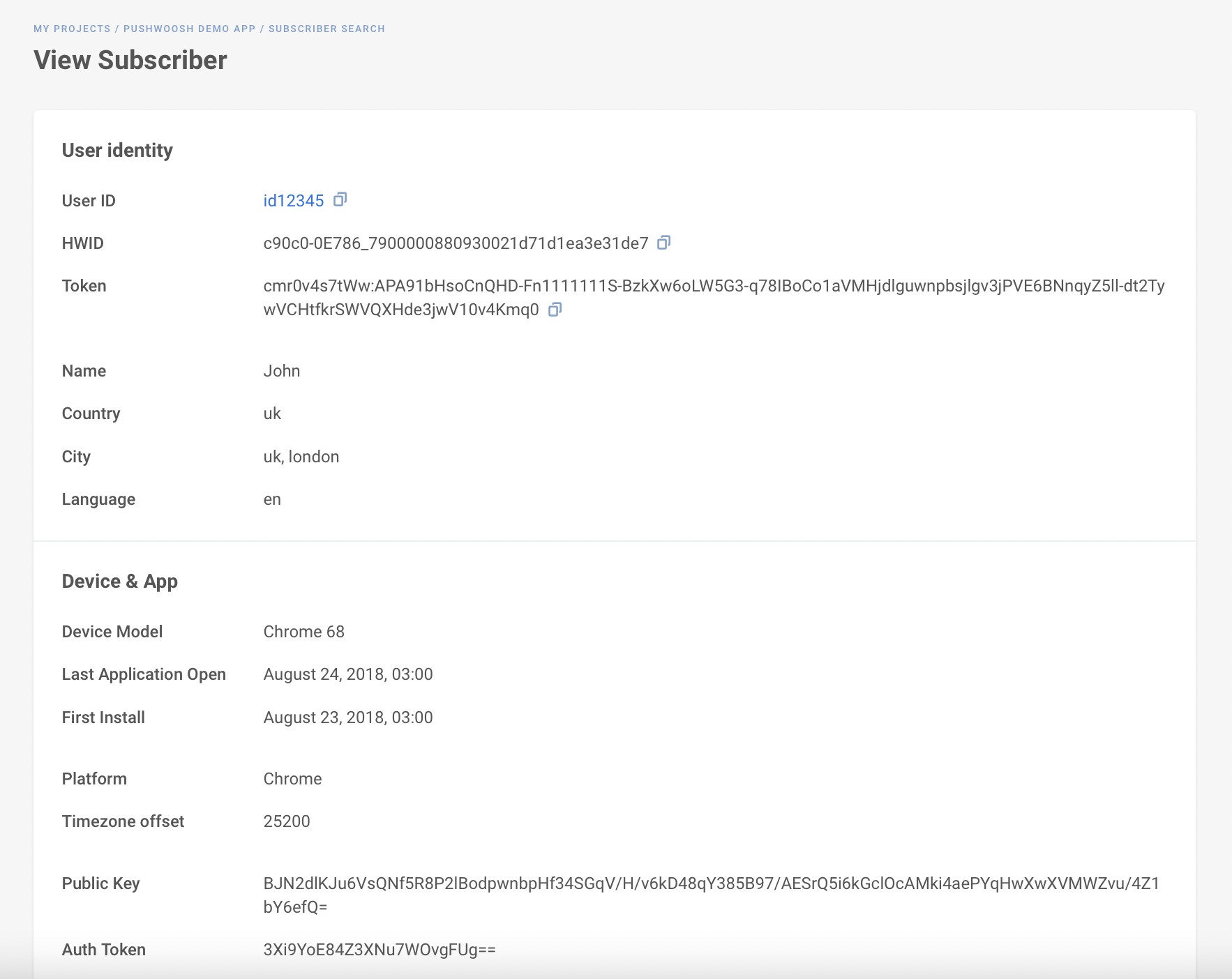The height and width of the screenshot is (979, 1232).
Task: Click the Device & App heading
Action: [x=120, y=582]
